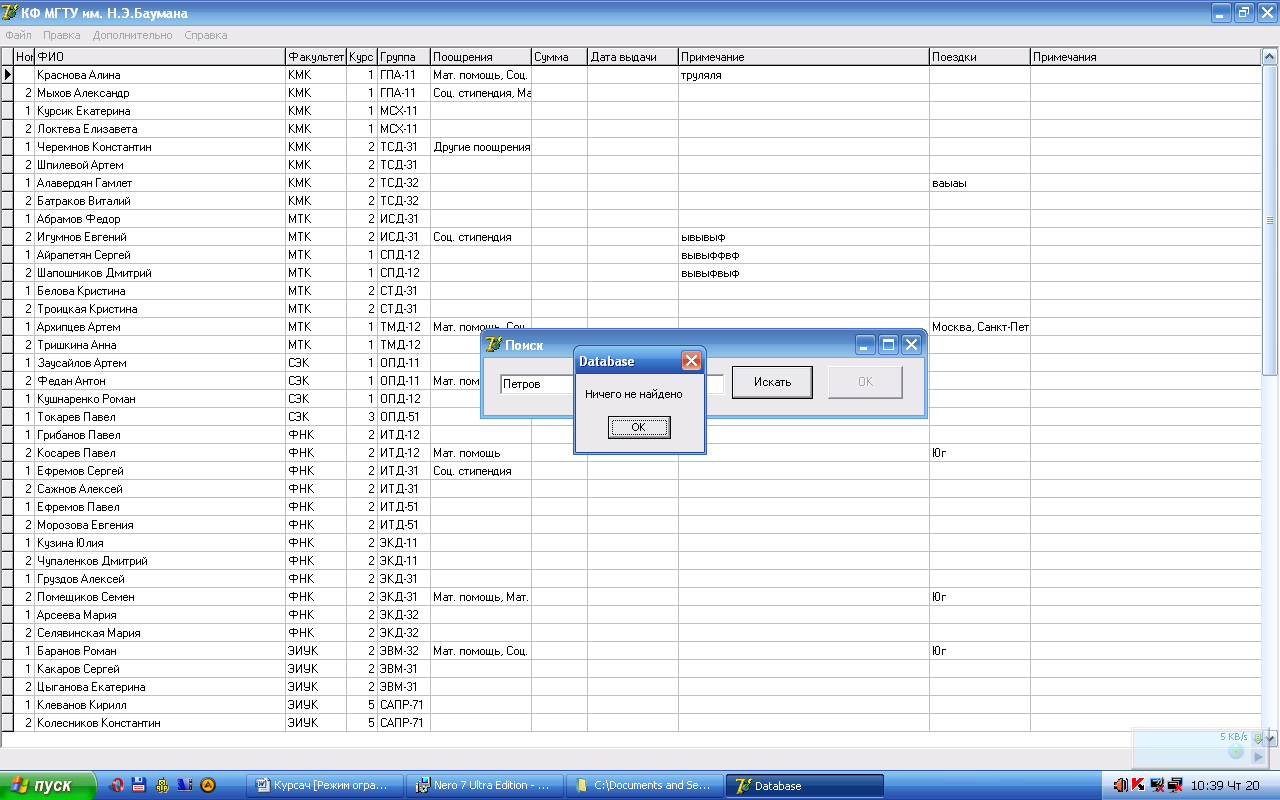Click the Дата выдачи column header
1280x800 pixels.
coord(633,57)
